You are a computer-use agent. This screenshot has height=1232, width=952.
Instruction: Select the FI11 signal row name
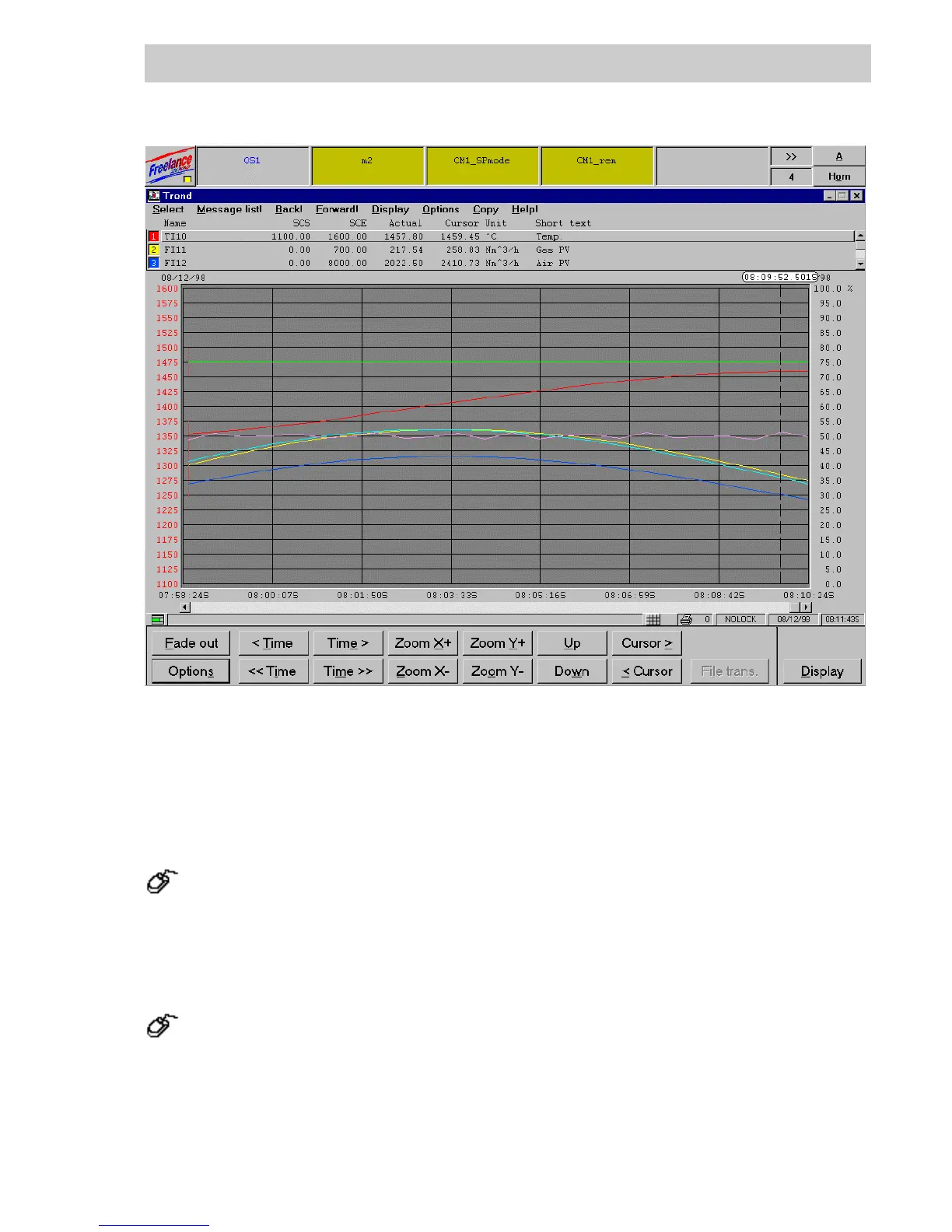(x=175, y=250)
